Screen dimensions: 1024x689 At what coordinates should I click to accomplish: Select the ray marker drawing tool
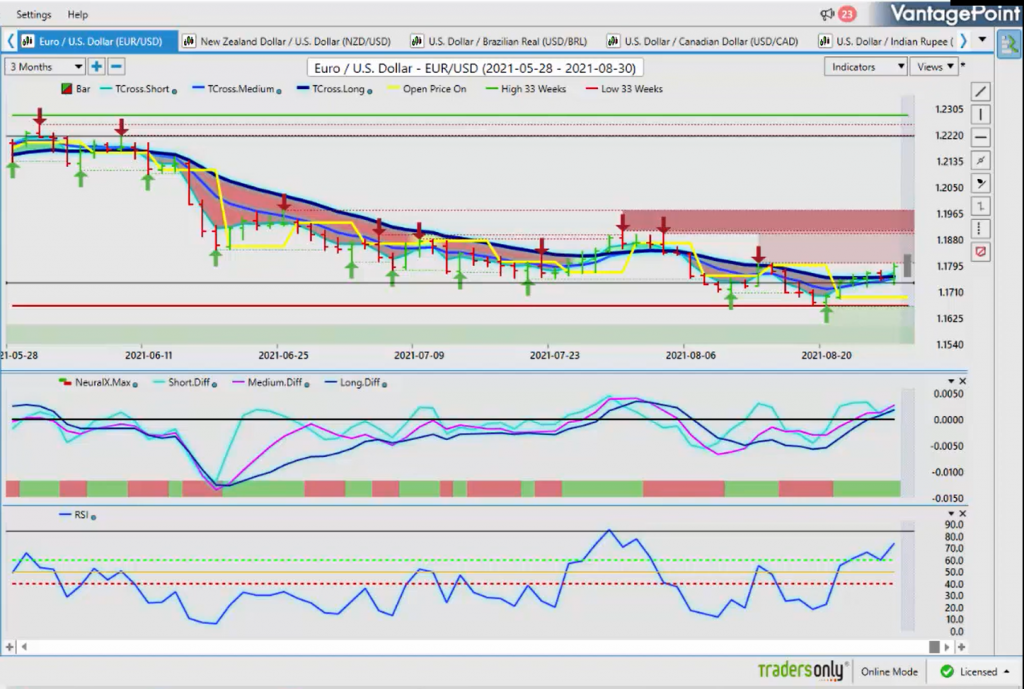coord(980,184)
